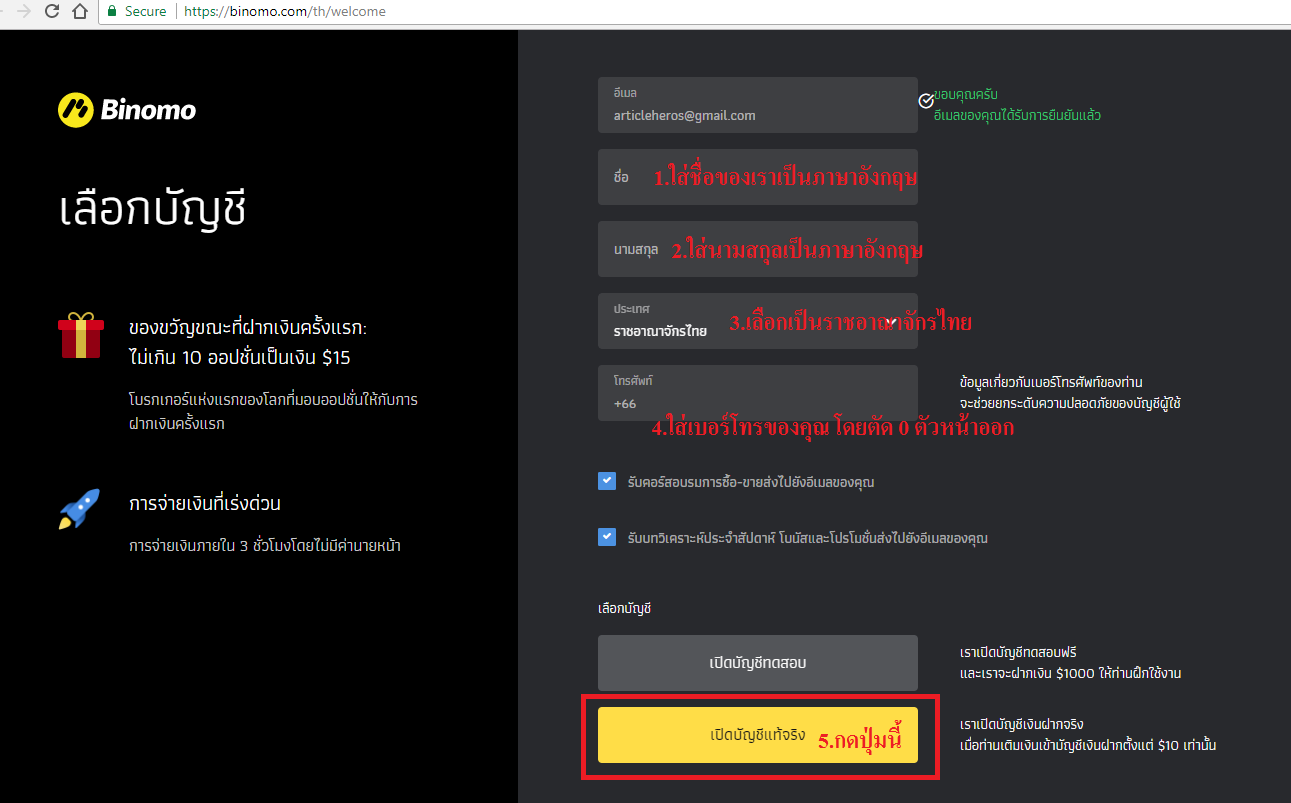Click the email field articleheros@gmail.com
The height and width of the screenshot is (803, 1291).
tap(758, 105)
